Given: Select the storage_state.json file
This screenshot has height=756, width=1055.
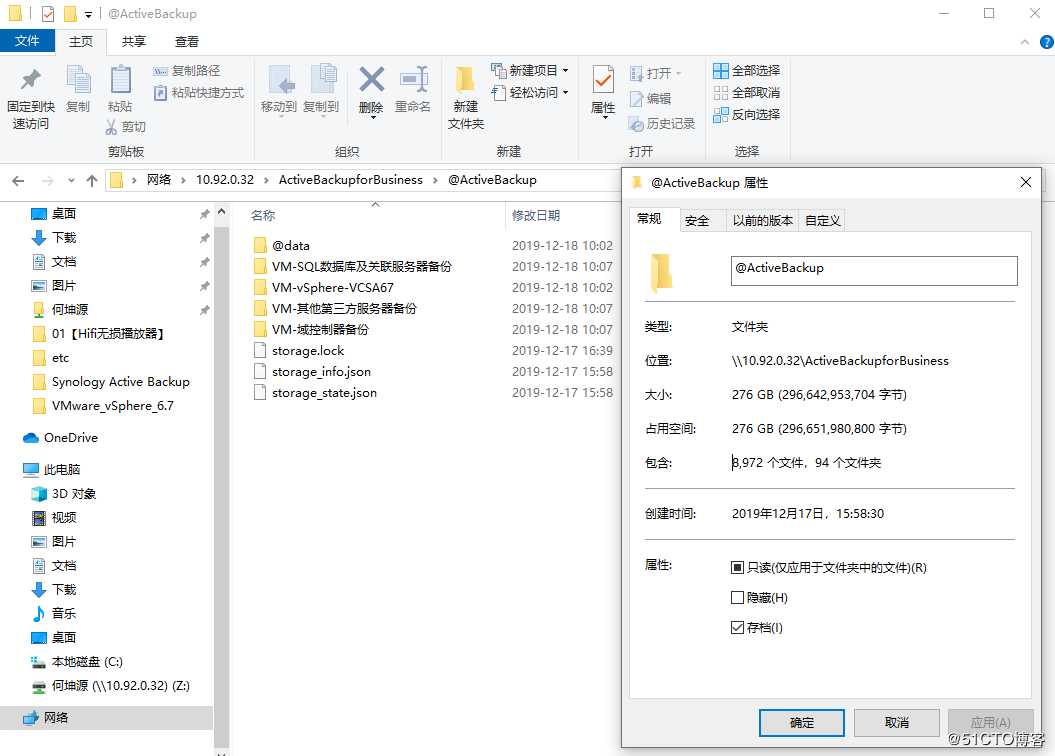Looking at the screenshot, I should [x=315, y=392].
